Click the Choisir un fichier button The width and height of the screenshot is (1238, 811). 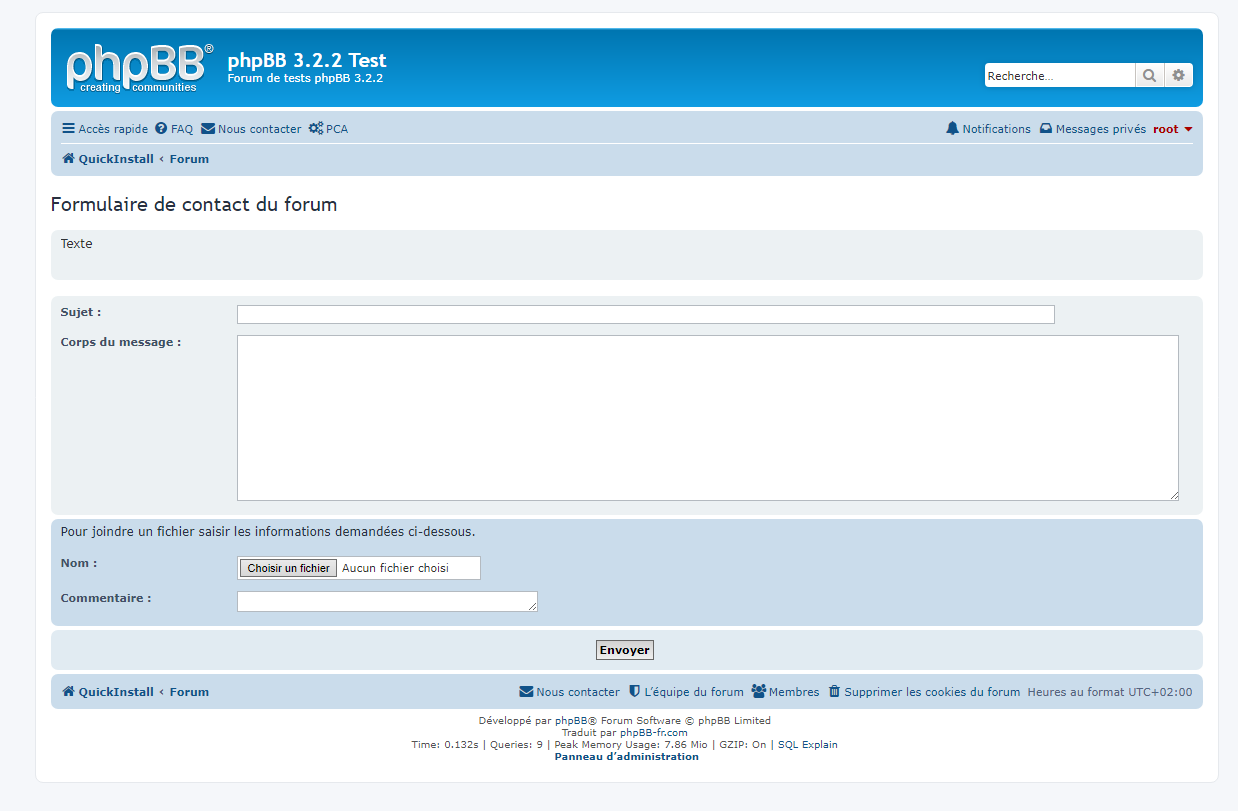pos(288,568)
